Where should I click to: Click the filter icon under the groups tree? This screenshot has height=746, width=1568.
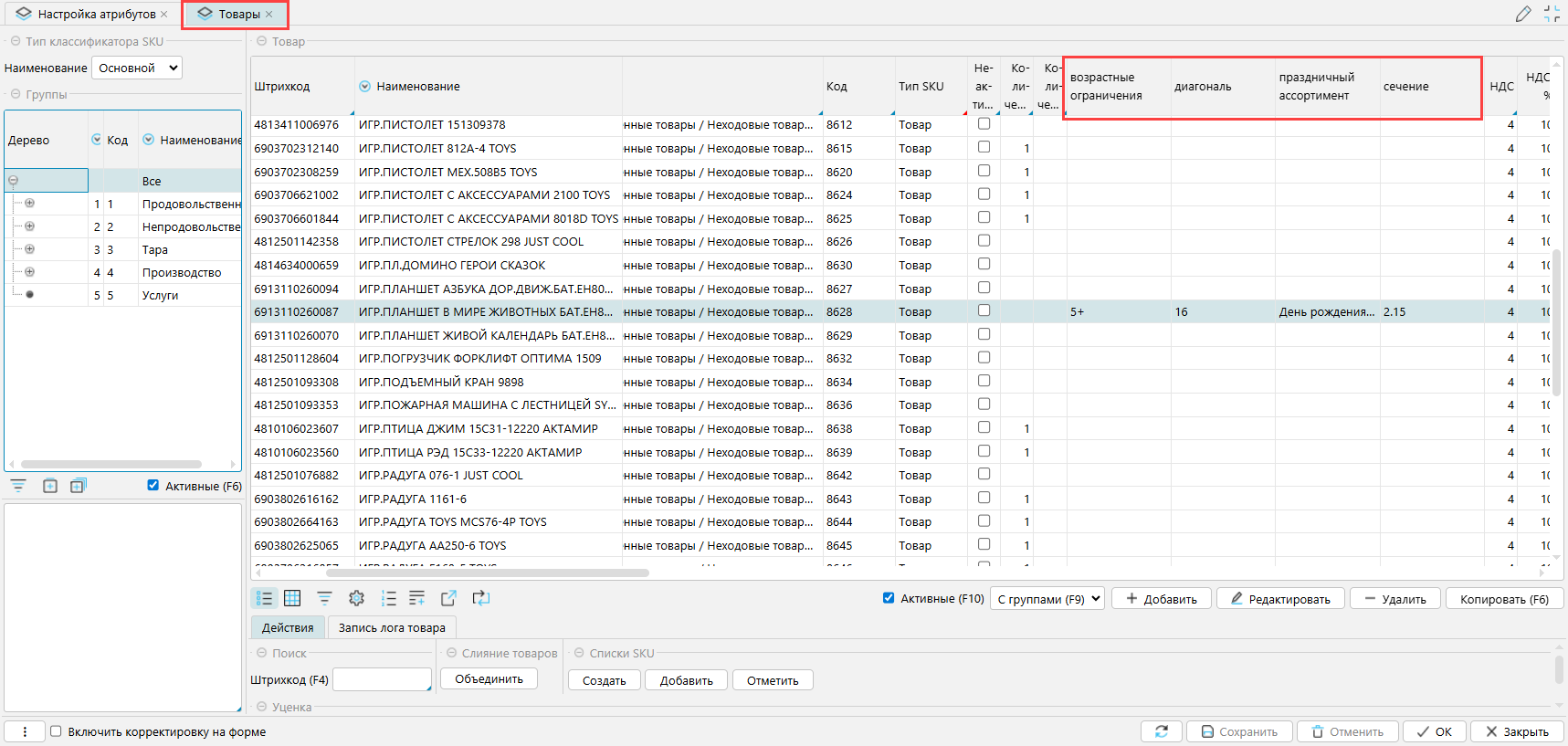(18, 486)
